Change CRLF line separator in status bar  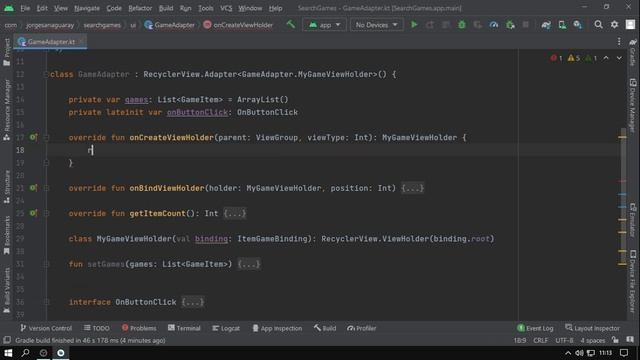click(x=540, y=340)
